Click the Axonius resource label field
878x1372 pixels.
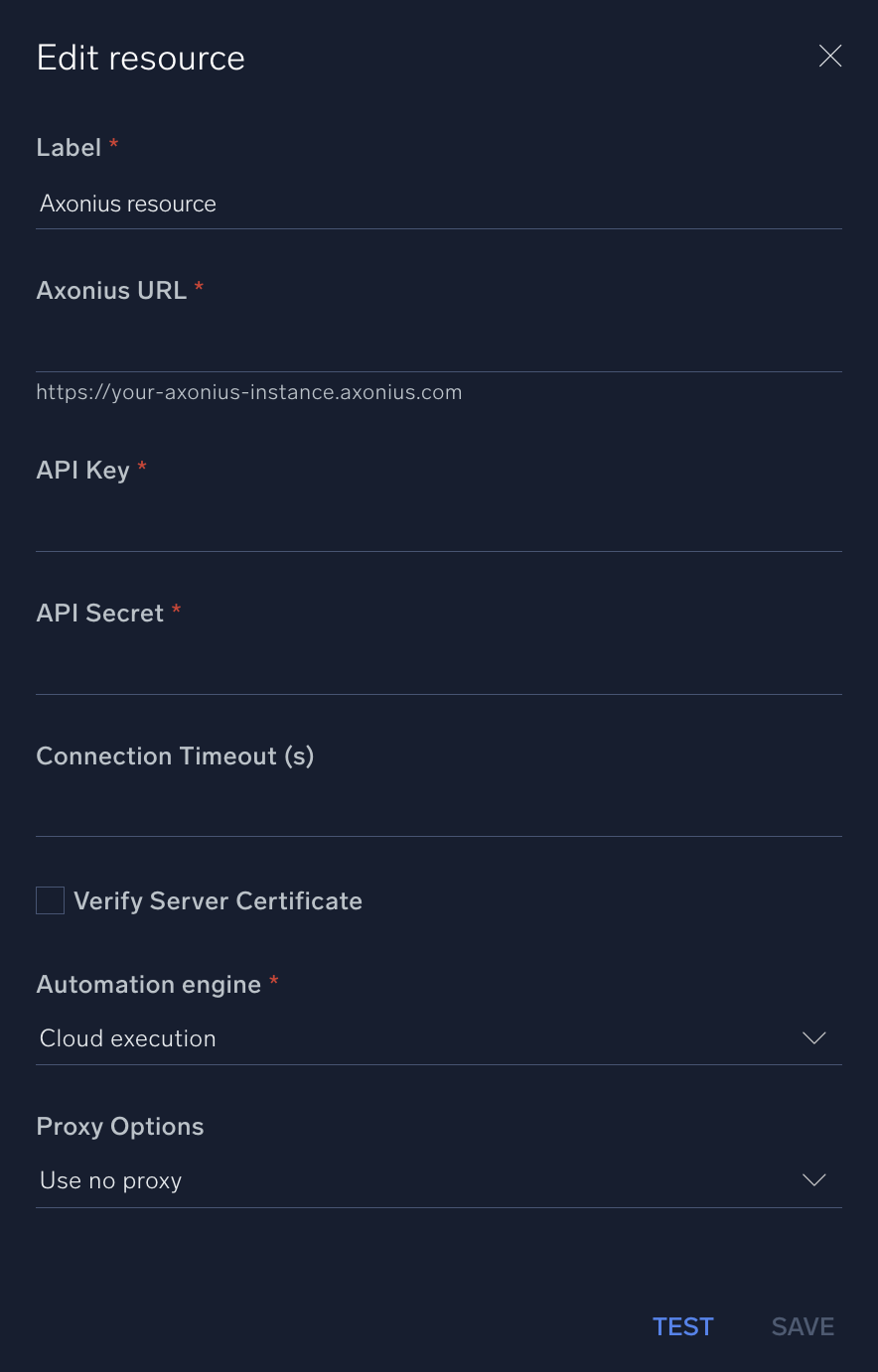[x=437, y=204]
